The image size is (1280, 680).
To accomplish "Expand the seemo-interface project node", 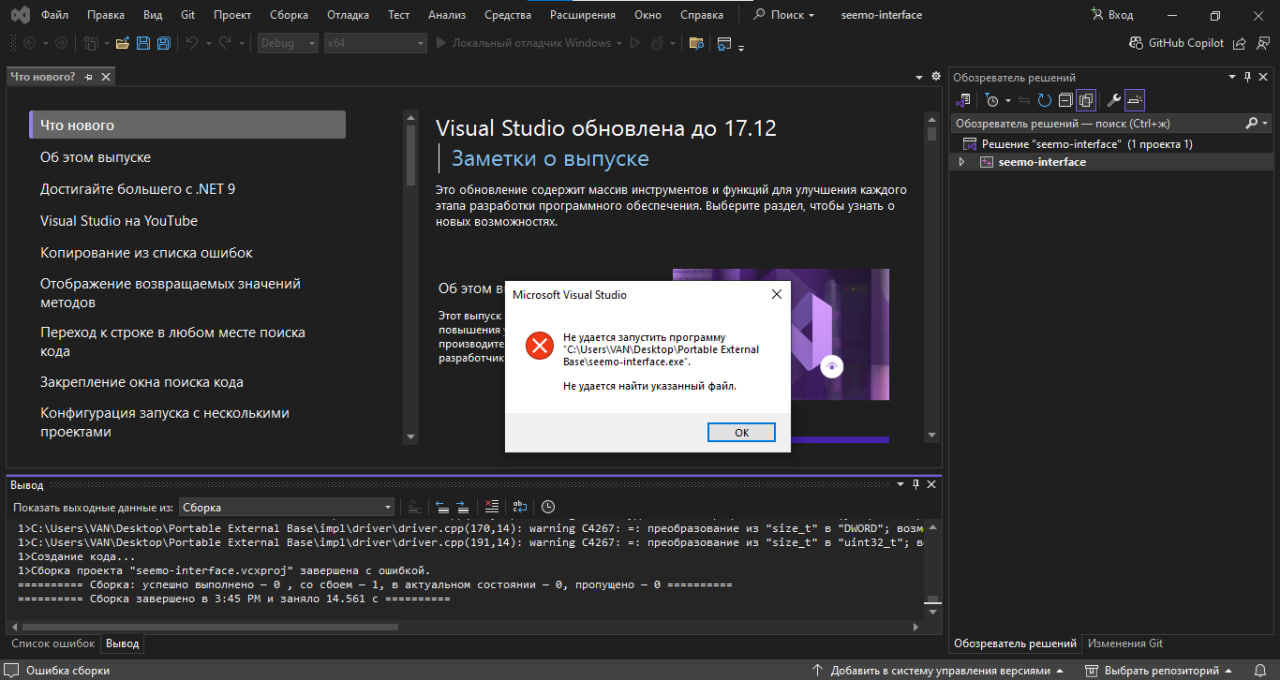I will 962,162.
